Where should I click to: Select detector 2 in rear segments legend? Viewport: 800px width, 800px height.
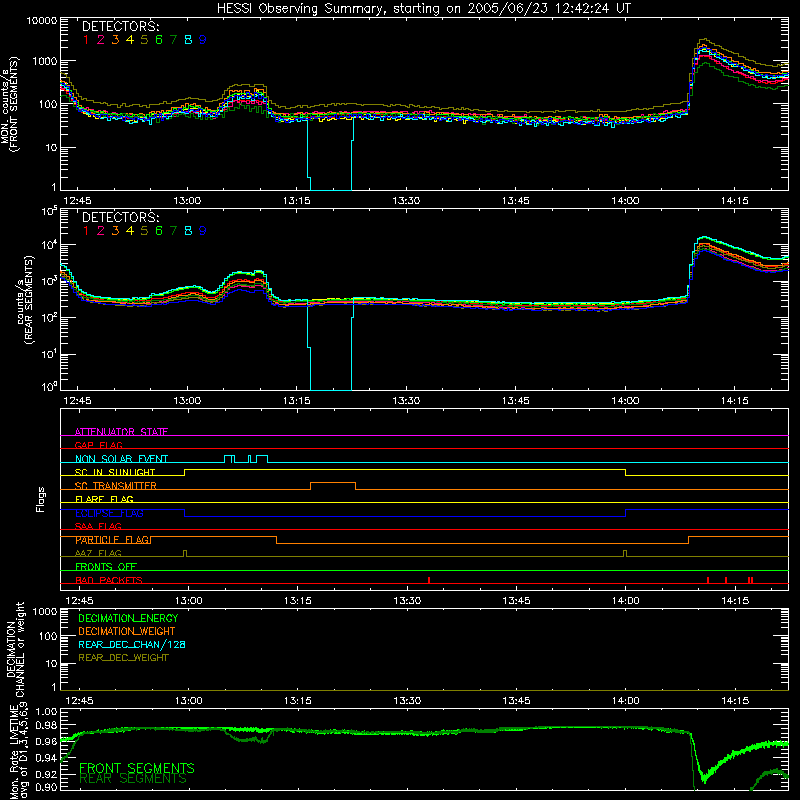101,231
